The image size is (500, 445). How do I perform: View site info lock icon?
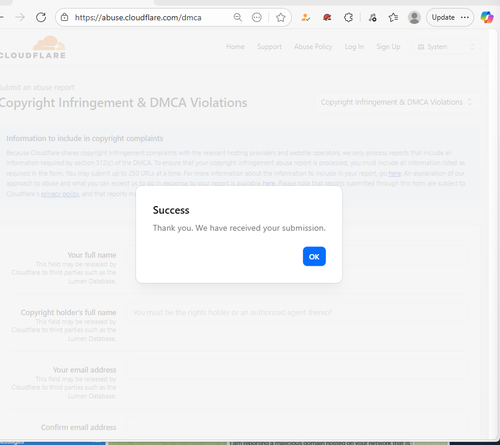[x=65, y=17]
